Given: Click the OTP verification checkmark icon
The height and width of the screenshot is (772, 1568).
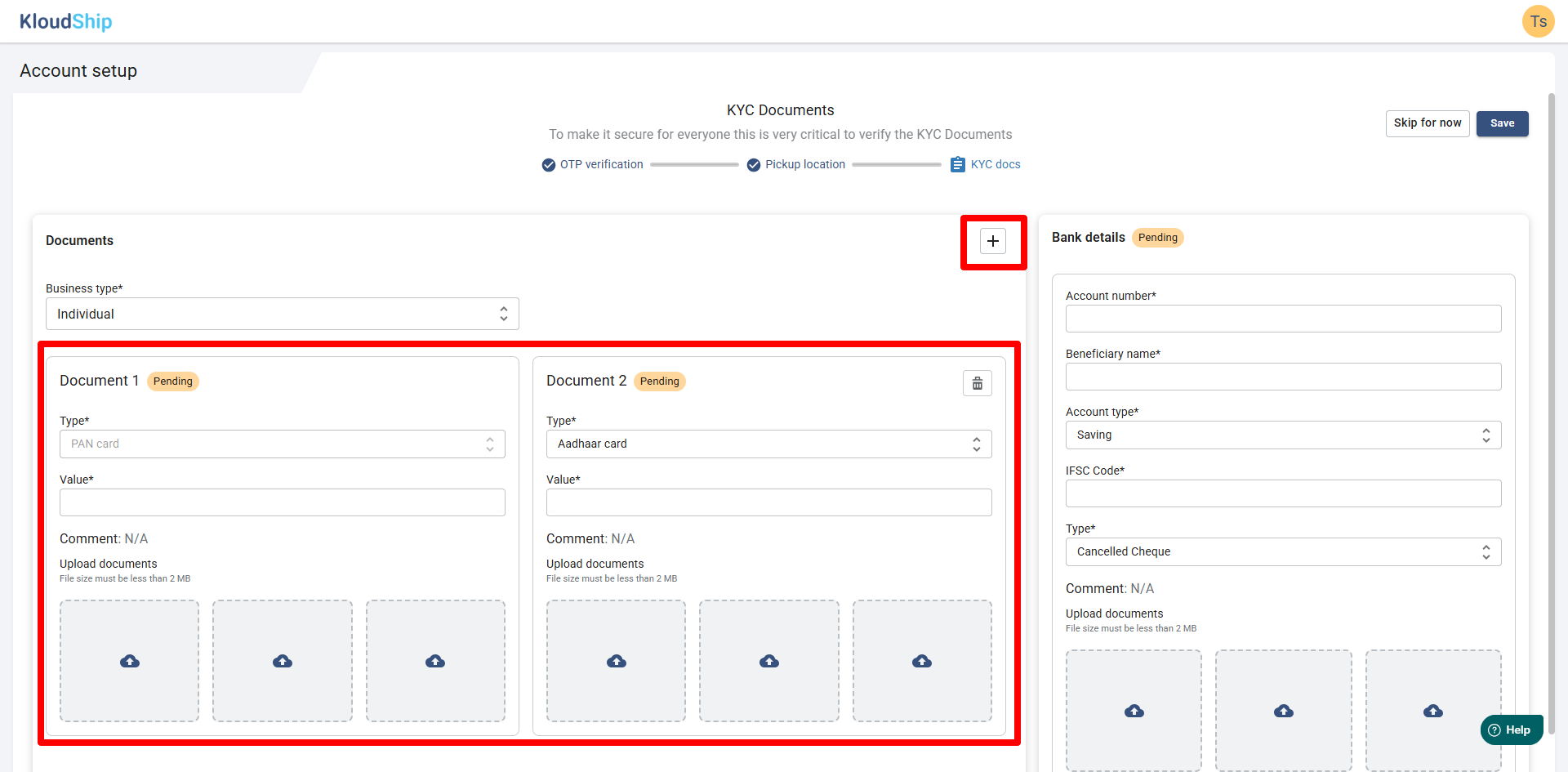Looking at the screenshot, I should pyautogui.click(x=549, y=165).
